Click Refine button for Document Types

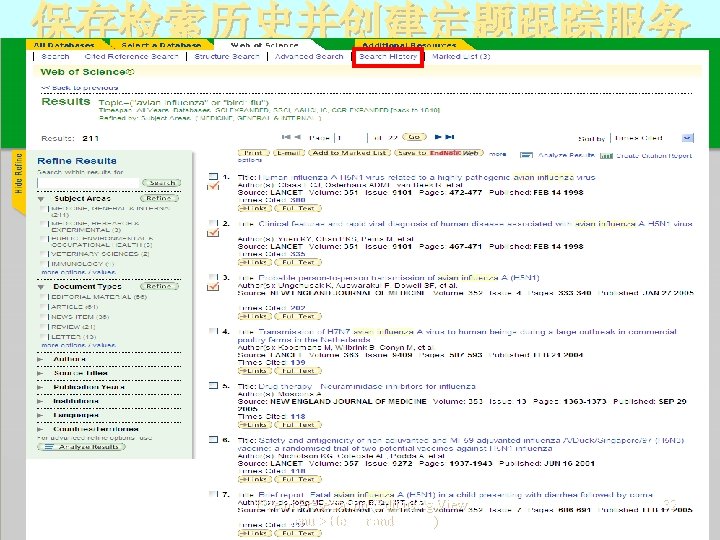(159, 286)
